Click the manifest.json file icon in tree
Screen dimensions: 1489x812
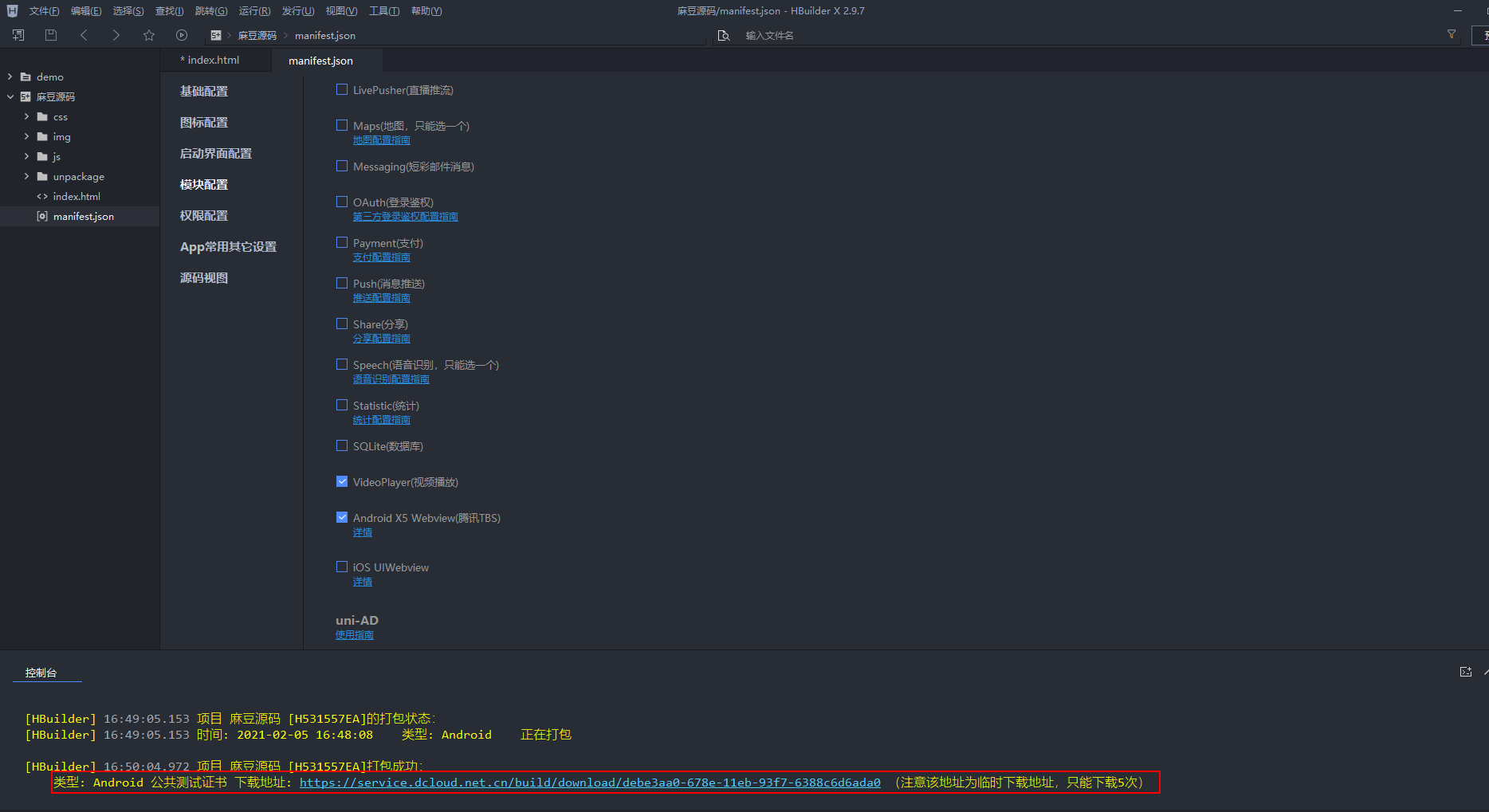tap(42, 216)
